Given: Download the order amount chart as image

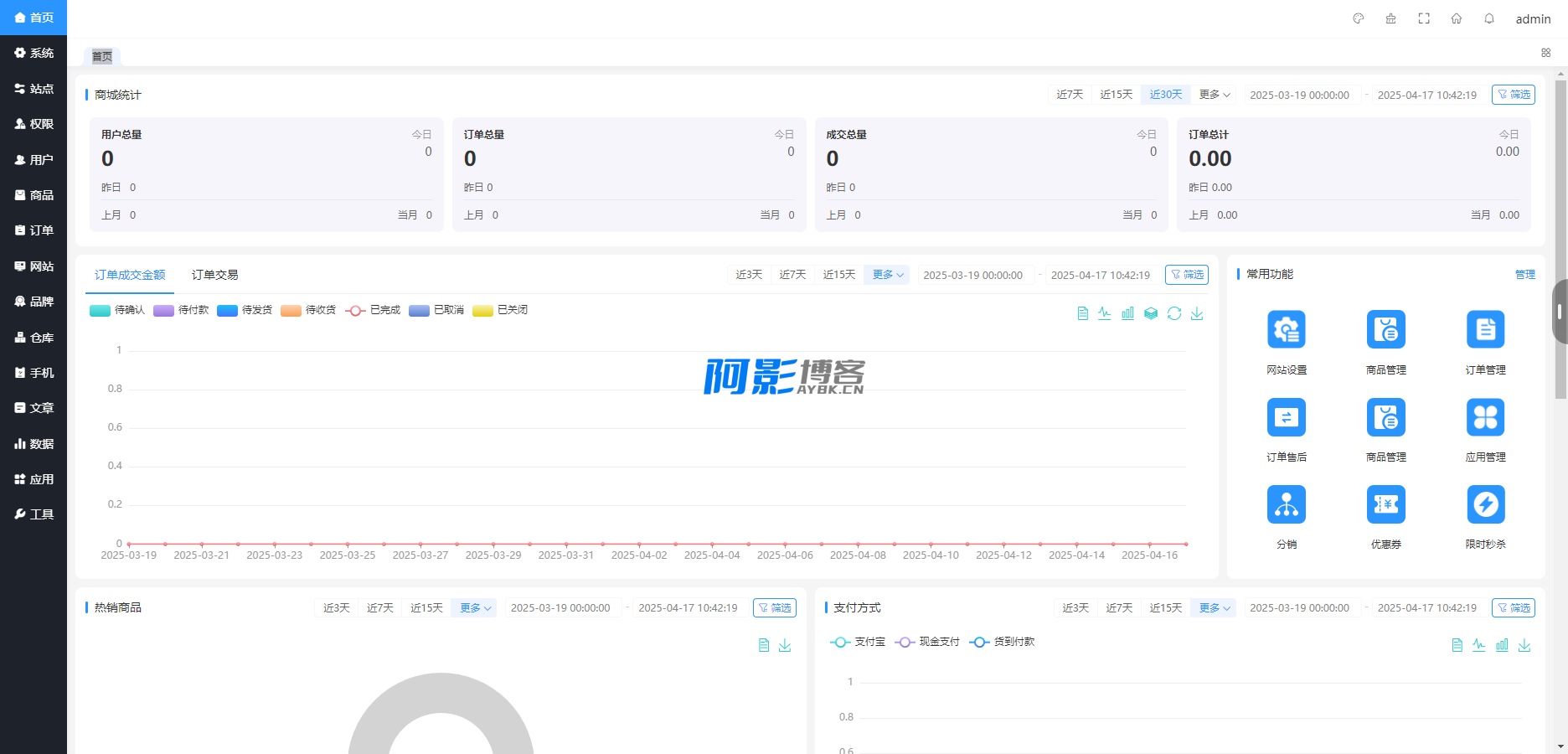Looking at the screenshot, I should point(1197,313).
